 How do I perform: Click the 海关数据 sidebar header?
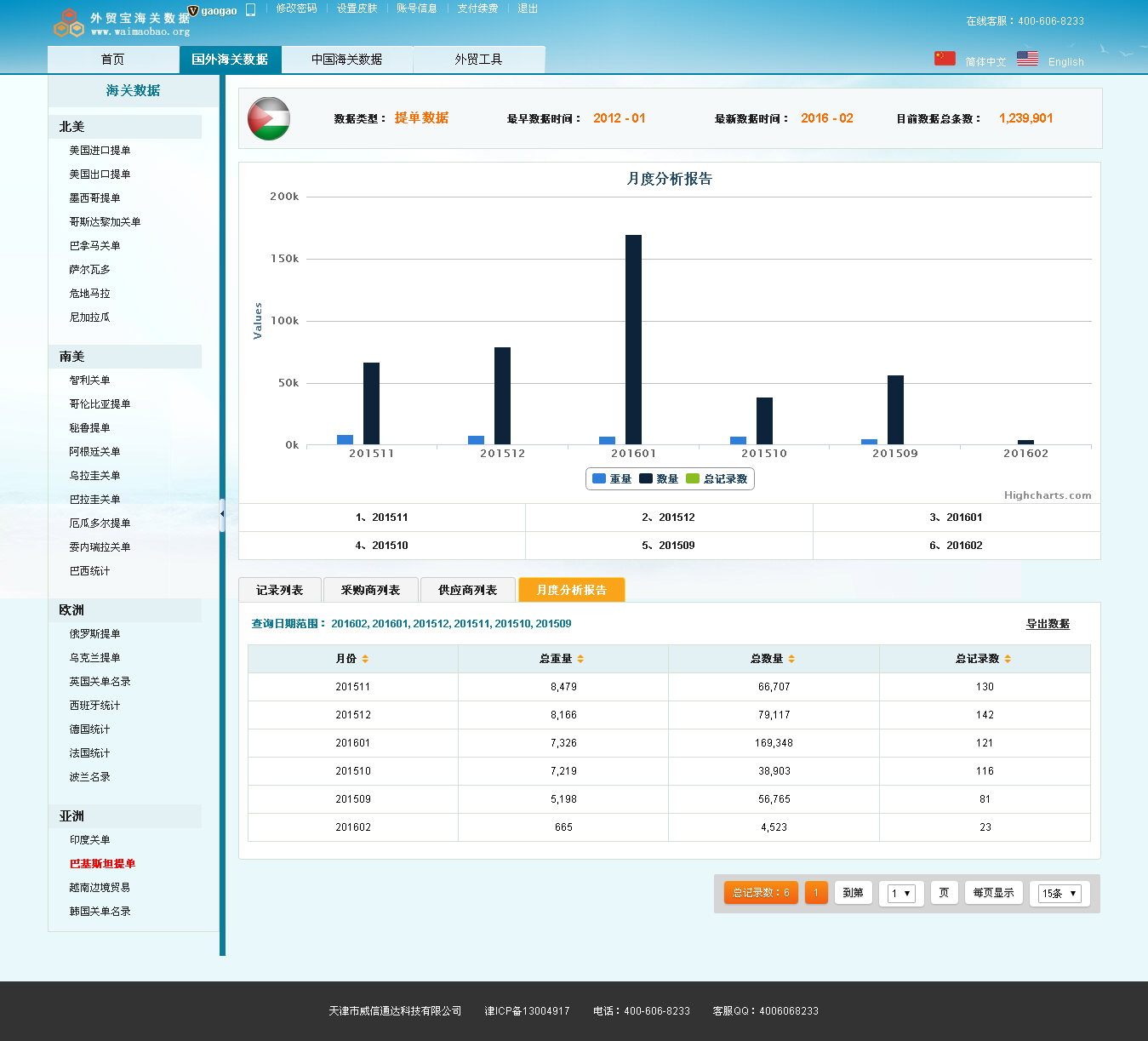click(x=134, y=90)
